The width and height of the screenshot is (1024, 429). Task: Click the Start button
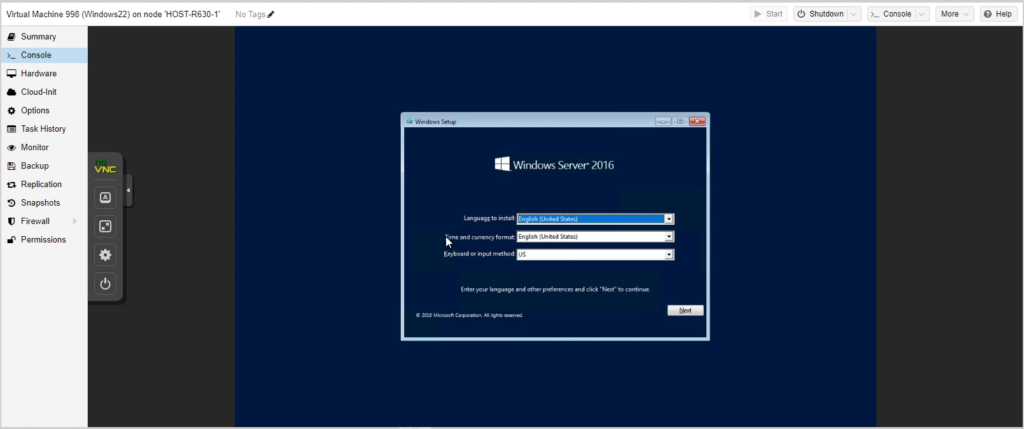pyautogui.click(x=769, y=14)
